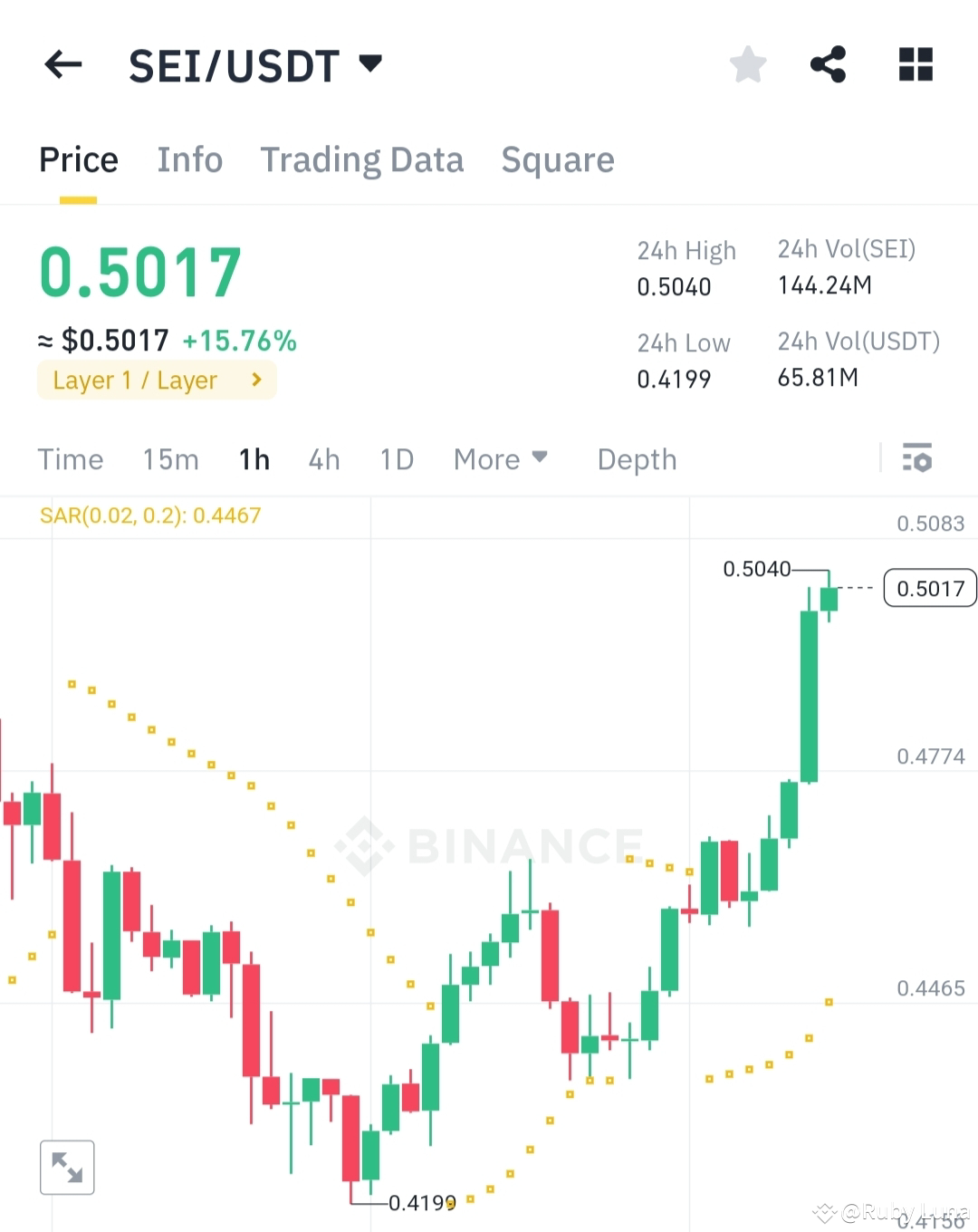
Task: Switch to the Time chart view
Action: click(x=70, y=459)
